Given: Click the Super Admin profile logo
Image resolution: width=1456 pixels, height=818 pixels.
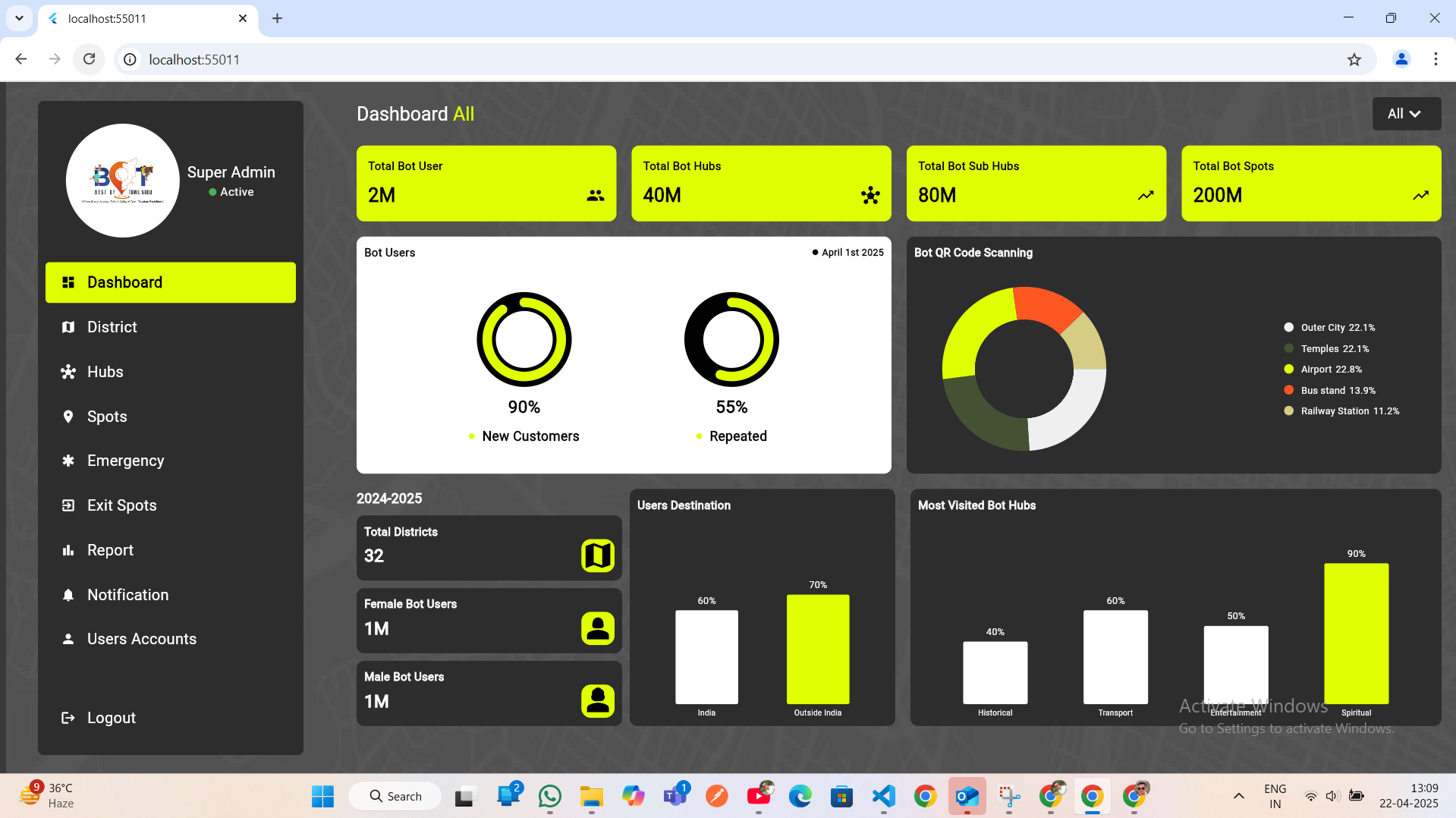Looking at the screenshot, I should (x=123, y=181).
